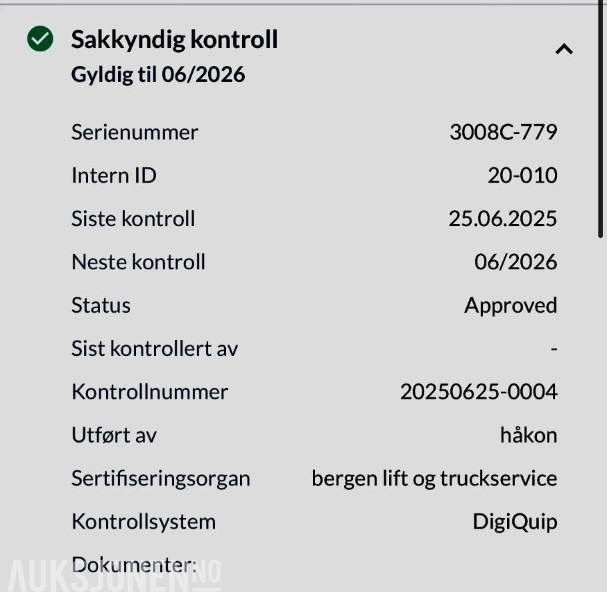This screenshot has height=592, width=607.
Task: Click the Sertifiseringsorgan label
Action: pyautogui.click(x=161, y=478)
